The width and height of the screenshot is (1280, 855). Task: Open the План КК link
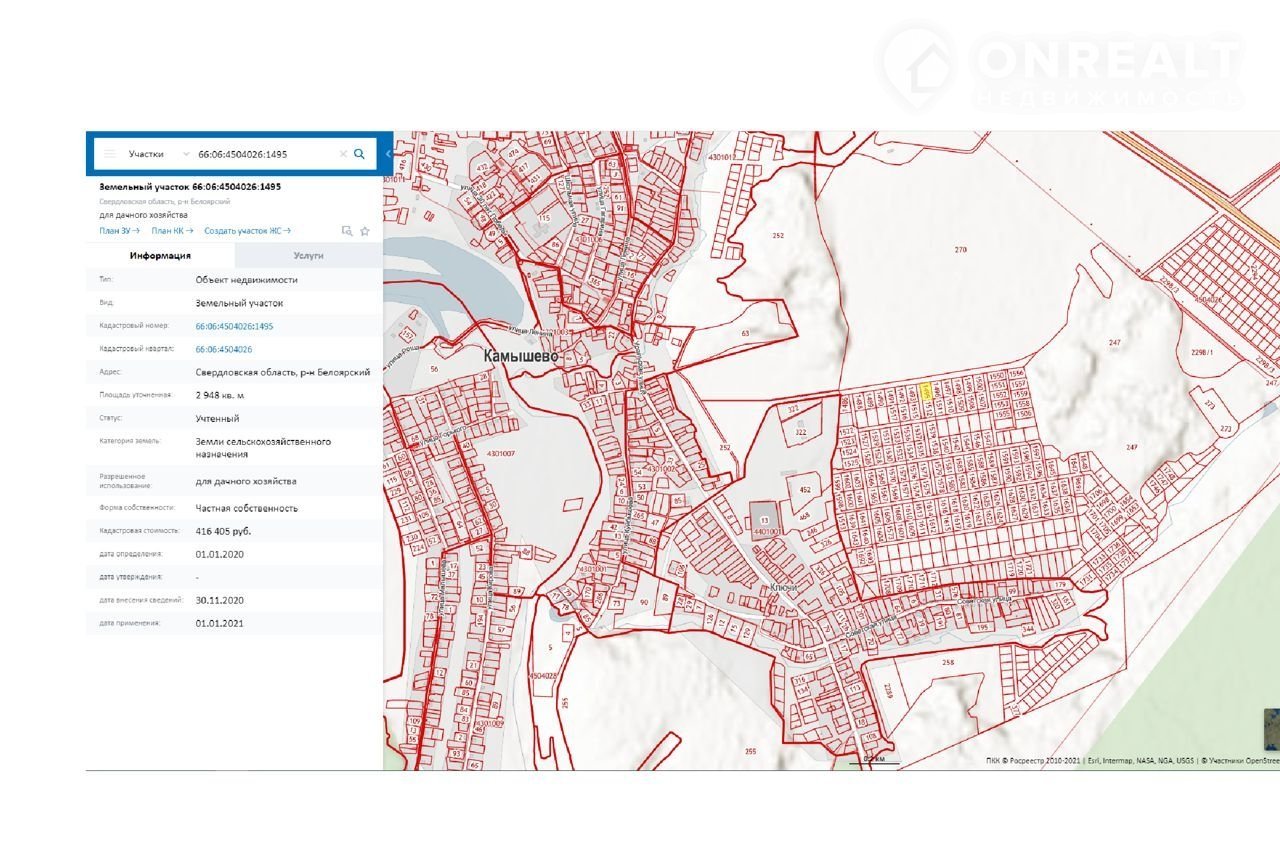pyautogui.click(x=172, y=231)
